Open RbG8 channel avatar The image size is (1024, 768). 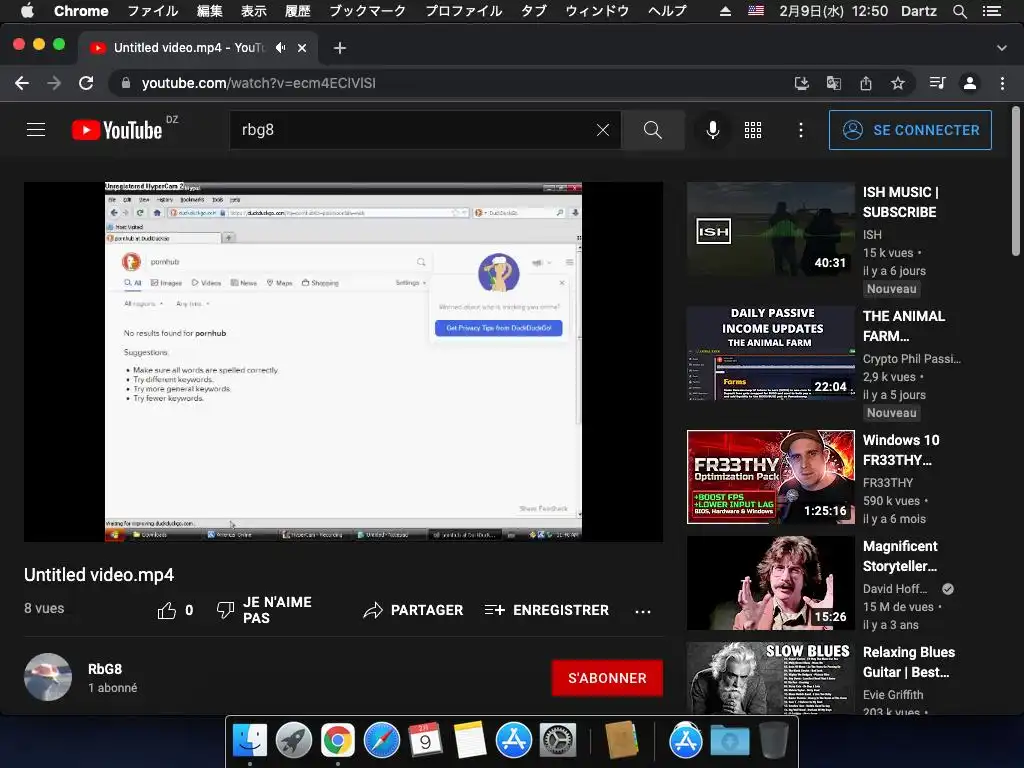[x=48, y=677]
